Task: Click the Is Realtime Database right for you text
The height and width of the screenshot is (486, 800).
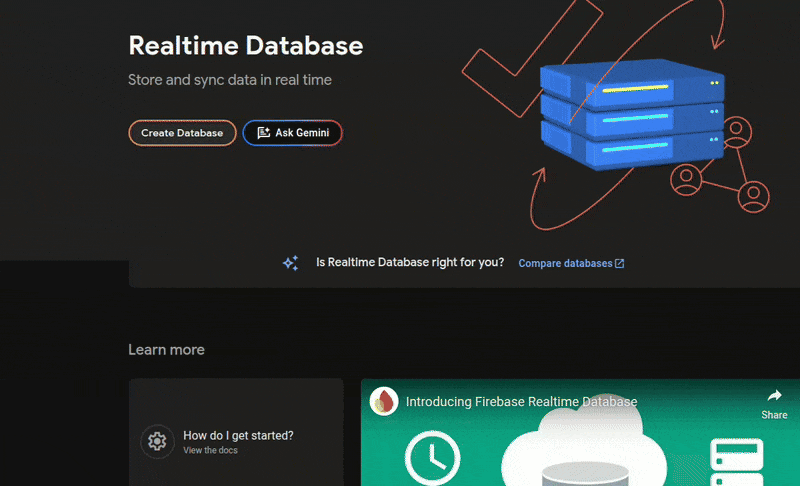Action: pos(410,263)
